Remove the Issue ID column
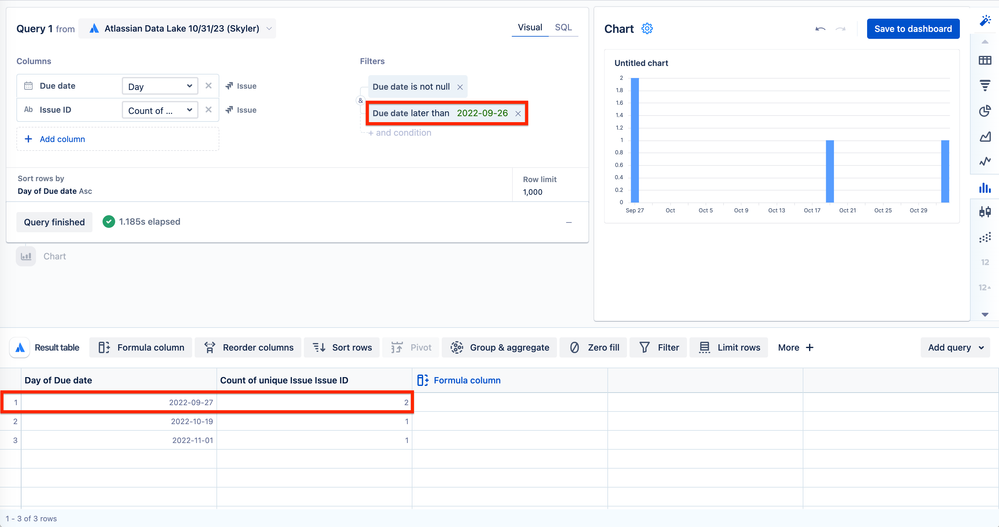Image resolution: width=999 pixels, height=527 pixels. click(208, 110)
